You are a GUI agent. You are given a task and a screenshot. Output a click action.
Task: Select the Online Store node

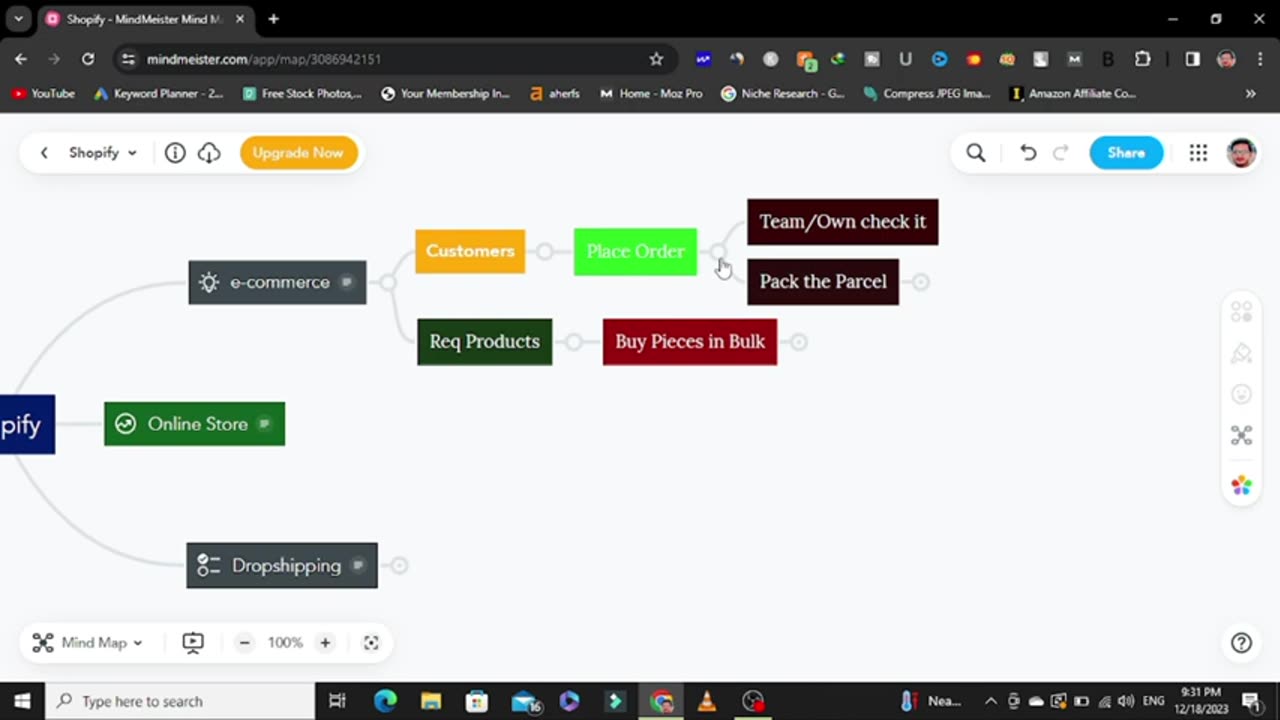194,424
